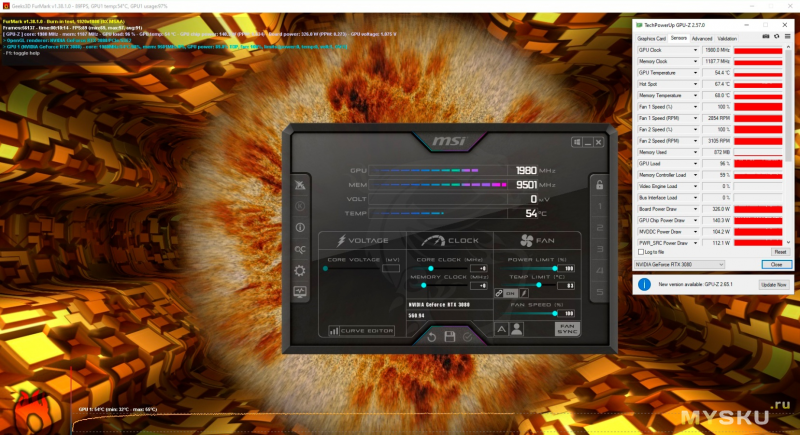
Task: Open the hardware monitor icon in Afterburner
Action: point(300,292)
